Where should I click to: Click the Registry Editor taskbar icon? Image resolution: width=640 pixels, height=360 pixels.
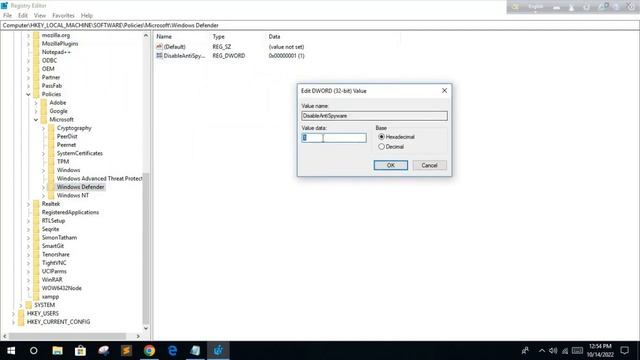click(218, 351)
